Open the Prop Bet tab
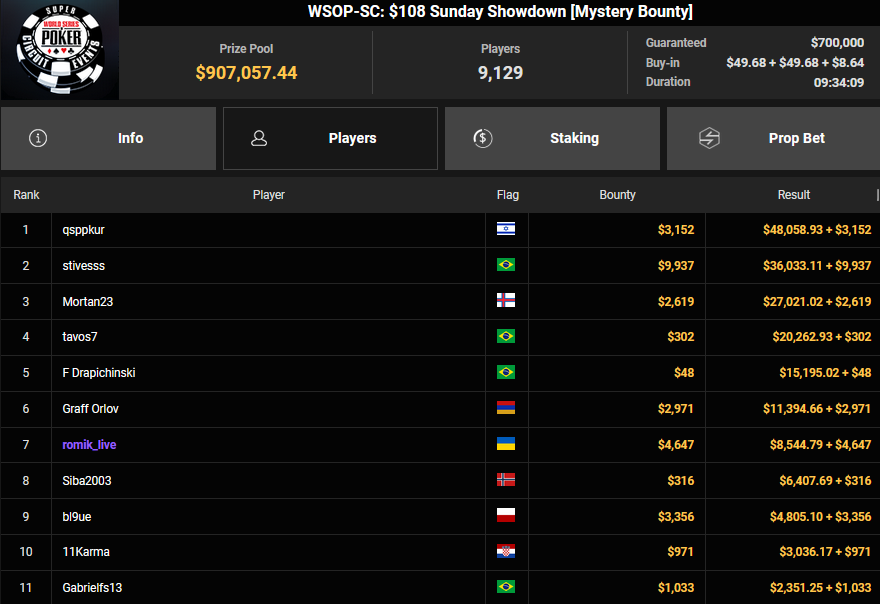This screenshot has width=880, height=604. pos(774,138)
